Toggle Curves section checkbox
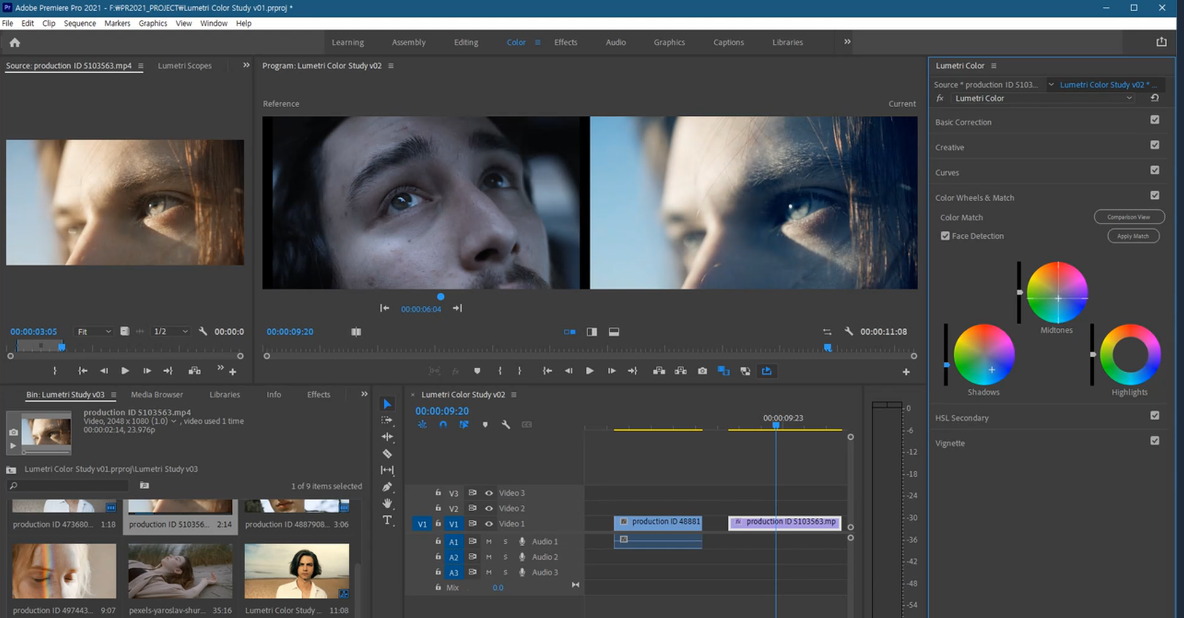1184x618 pixels. pyautogui.click(x=1155, y=170)
